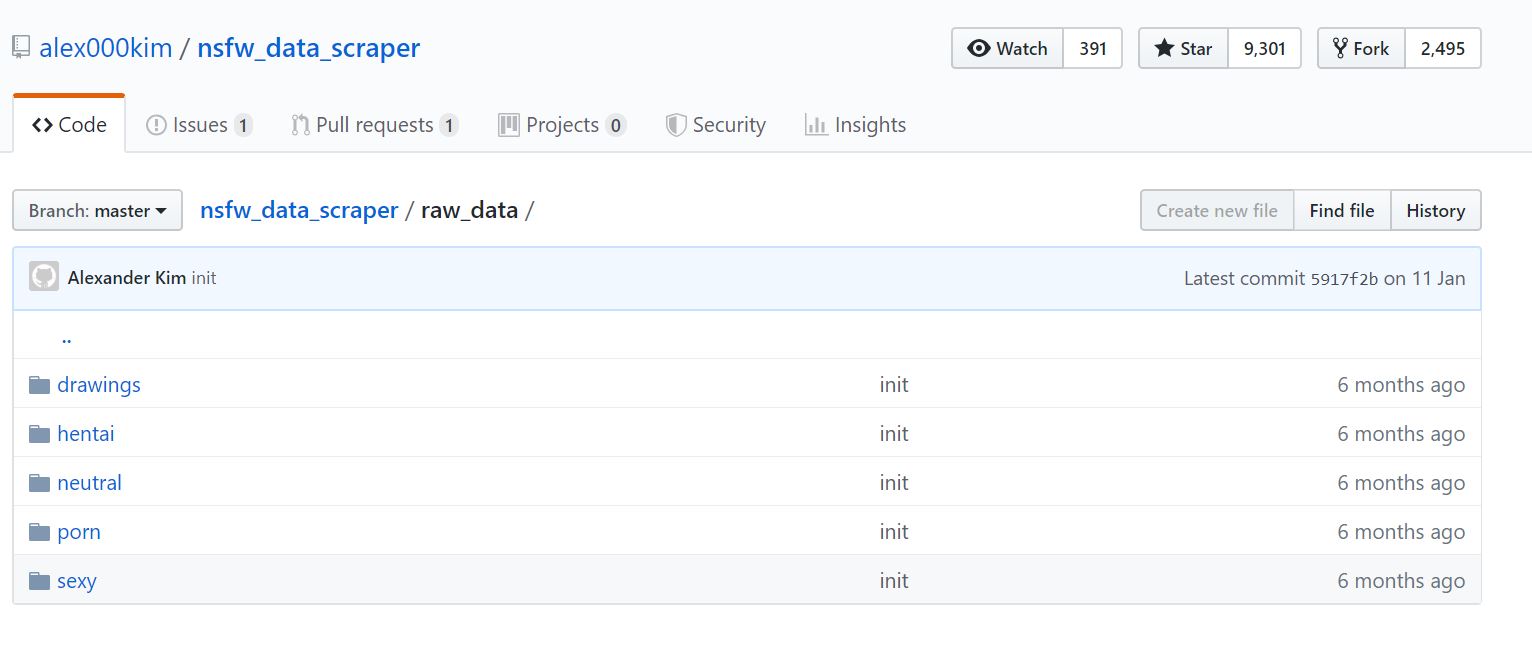The width and height of the screenshot is (1532, 647).
Task: Click the Alexander Kim author name
Action: [127, 278]
